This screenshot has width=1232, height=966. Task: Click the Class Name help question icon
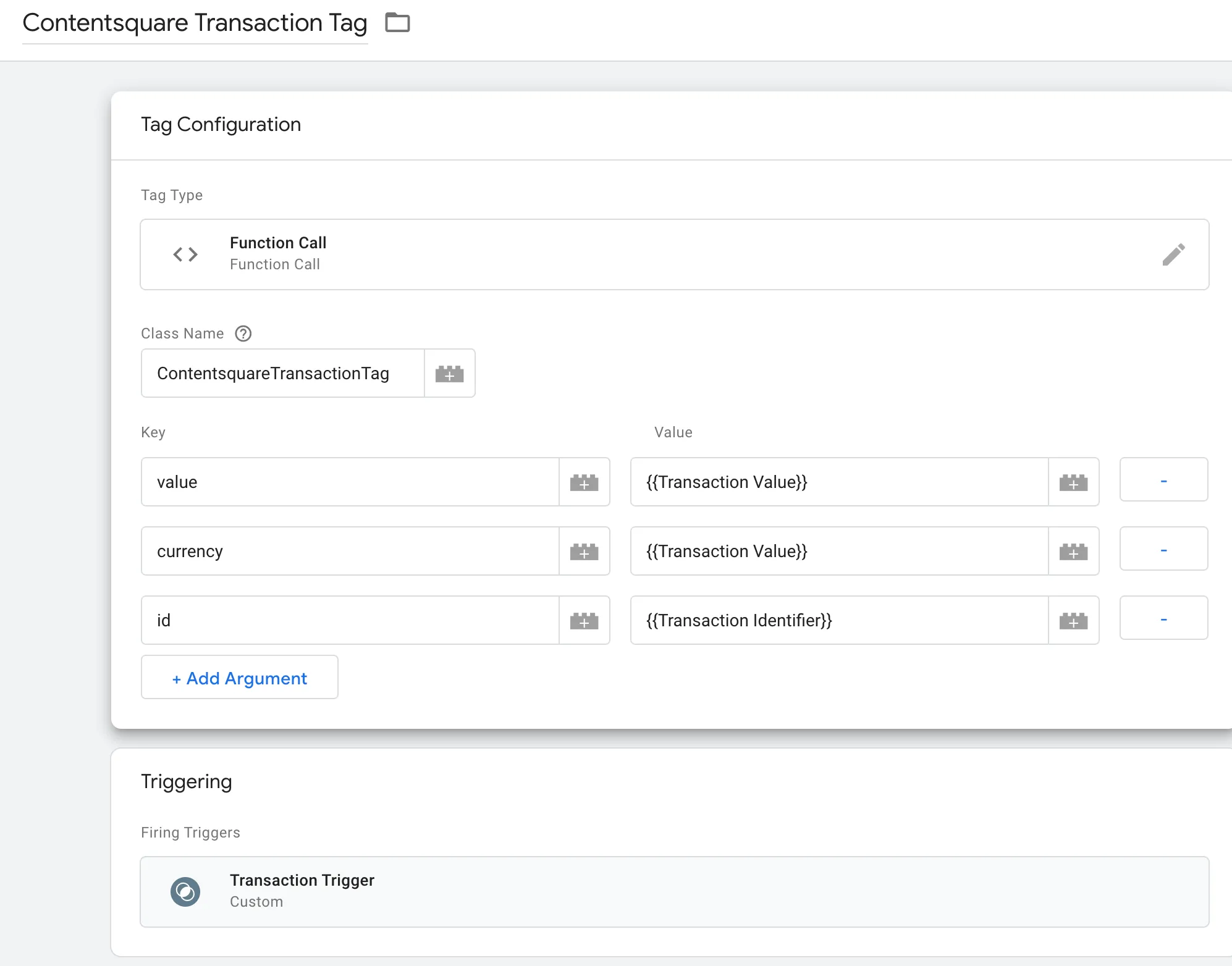point(243,334)
